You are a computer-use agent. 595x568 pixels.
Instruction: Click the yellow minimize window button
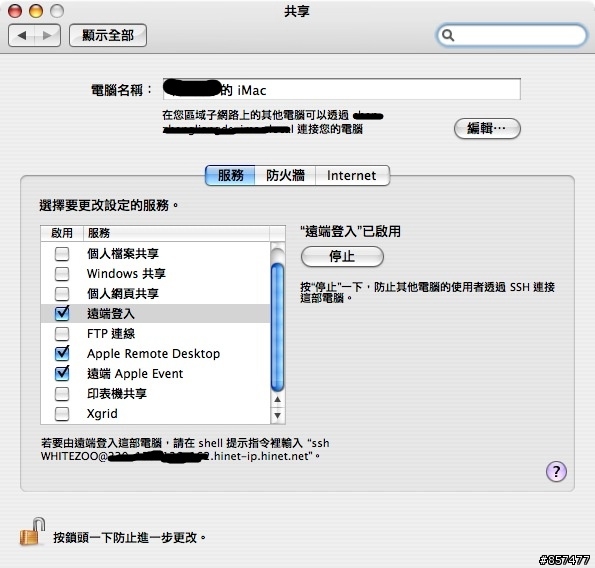(x=36, y=11)
